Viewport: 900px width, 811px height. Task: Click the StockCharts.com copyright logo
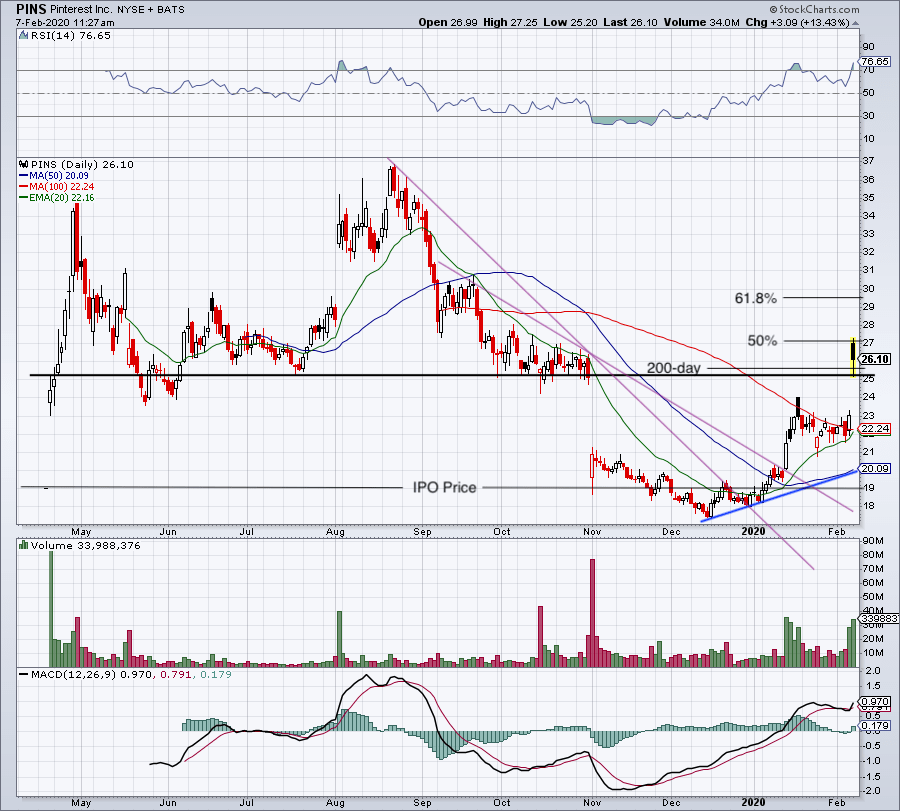[x=814, y=9]
